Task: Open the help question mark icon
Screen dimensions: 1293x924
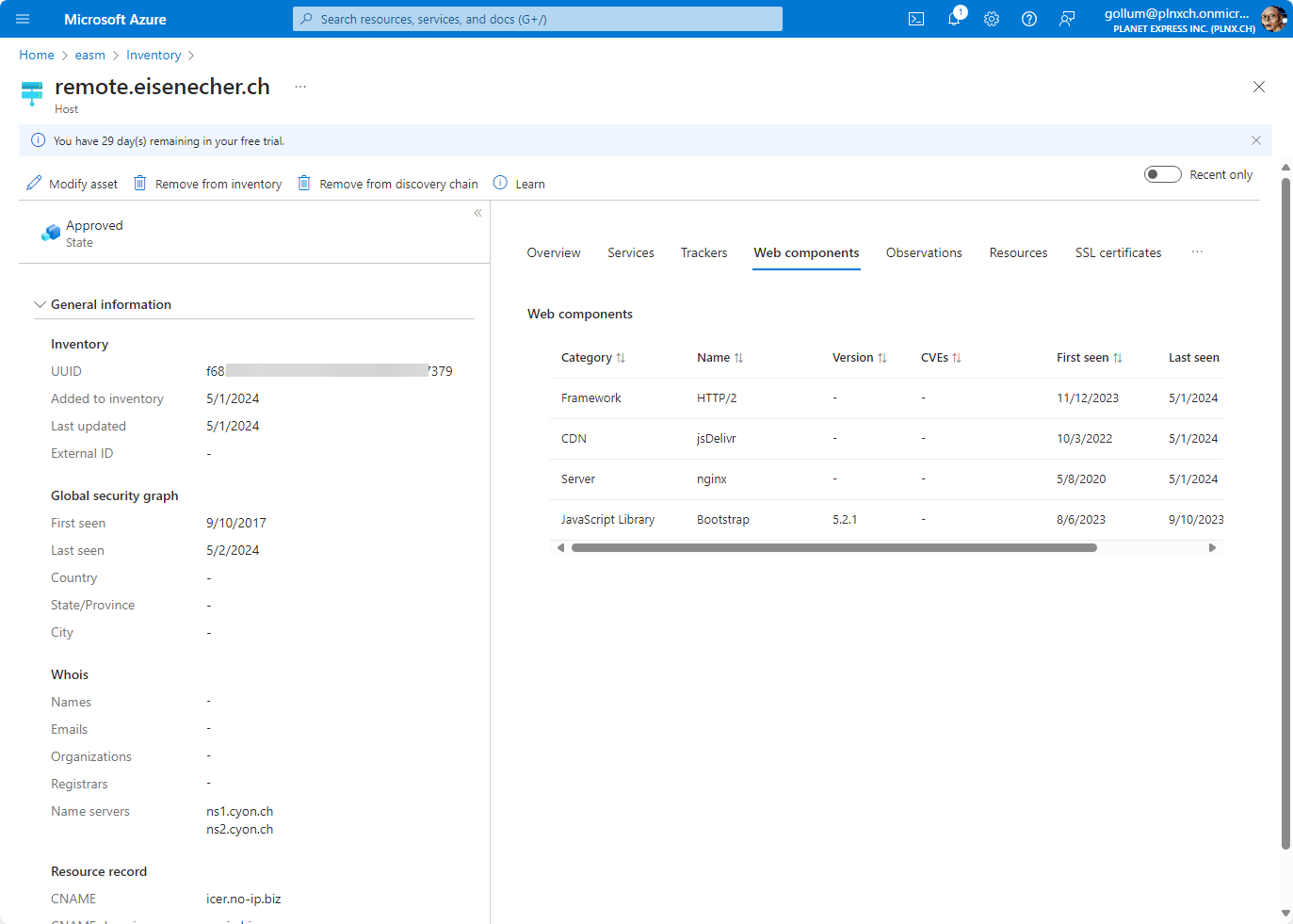Action: 1029,19
